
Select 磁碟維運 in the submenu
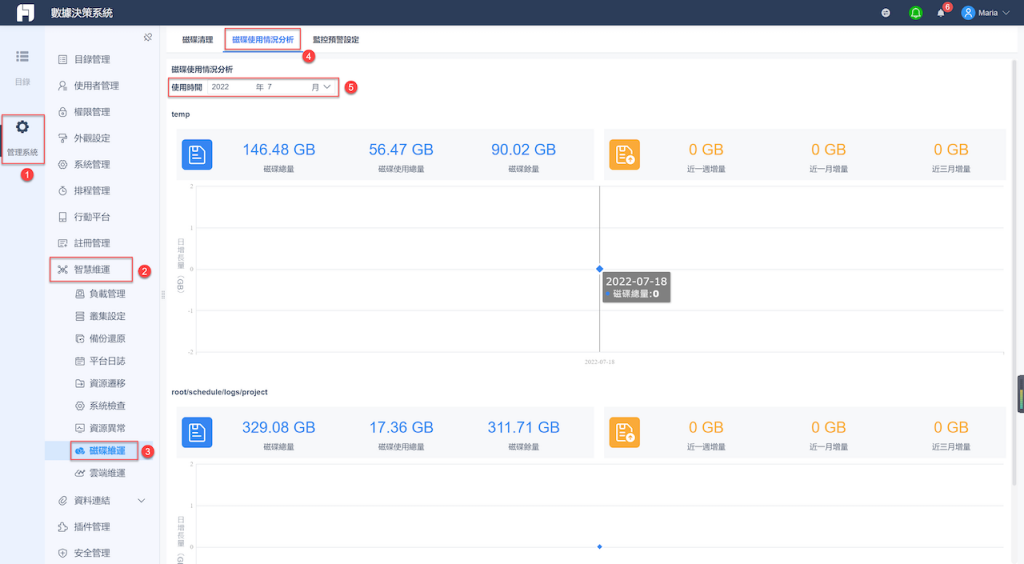107,450
